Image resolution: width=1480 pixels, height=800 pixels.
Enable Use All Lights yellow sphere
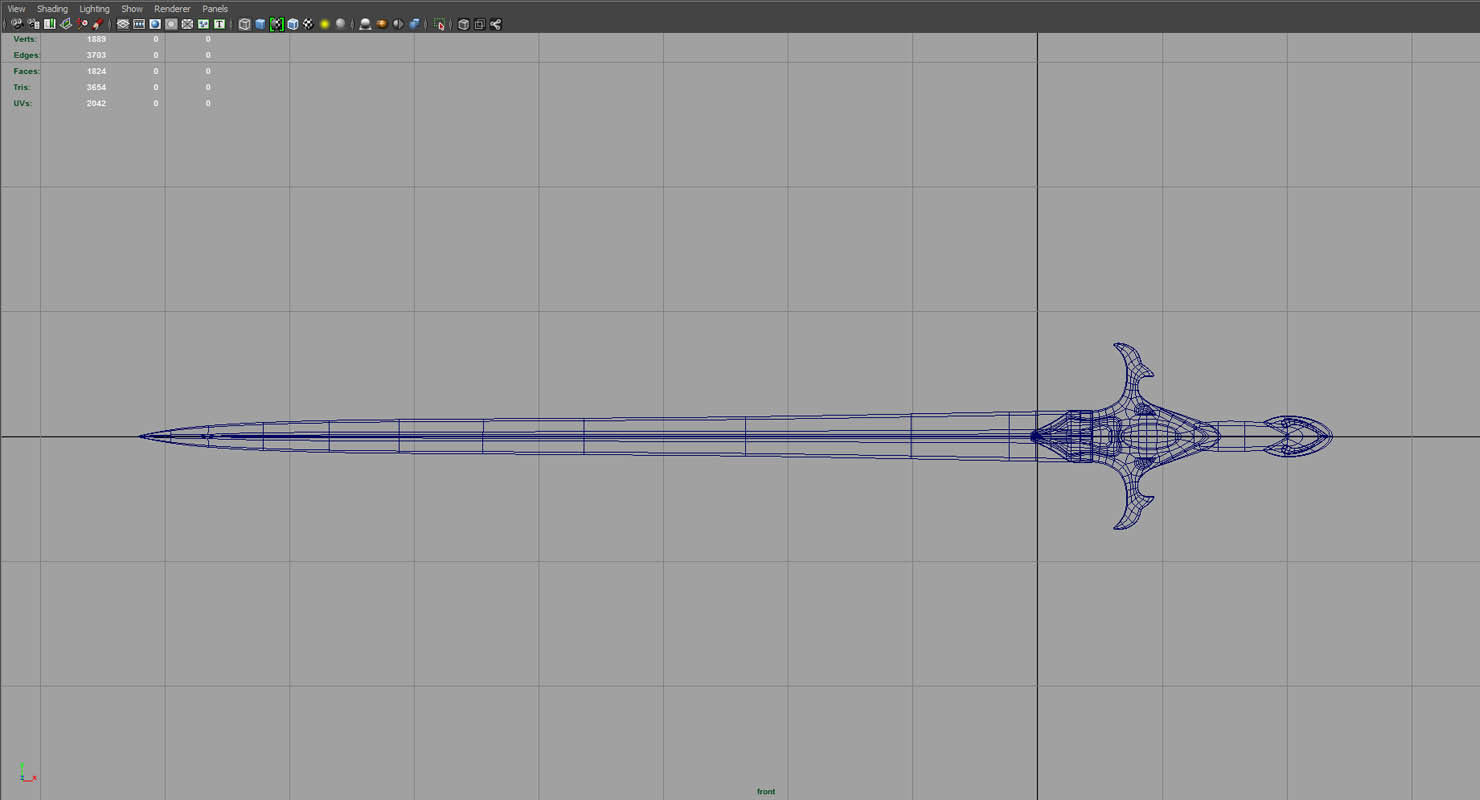coord(325,24)
